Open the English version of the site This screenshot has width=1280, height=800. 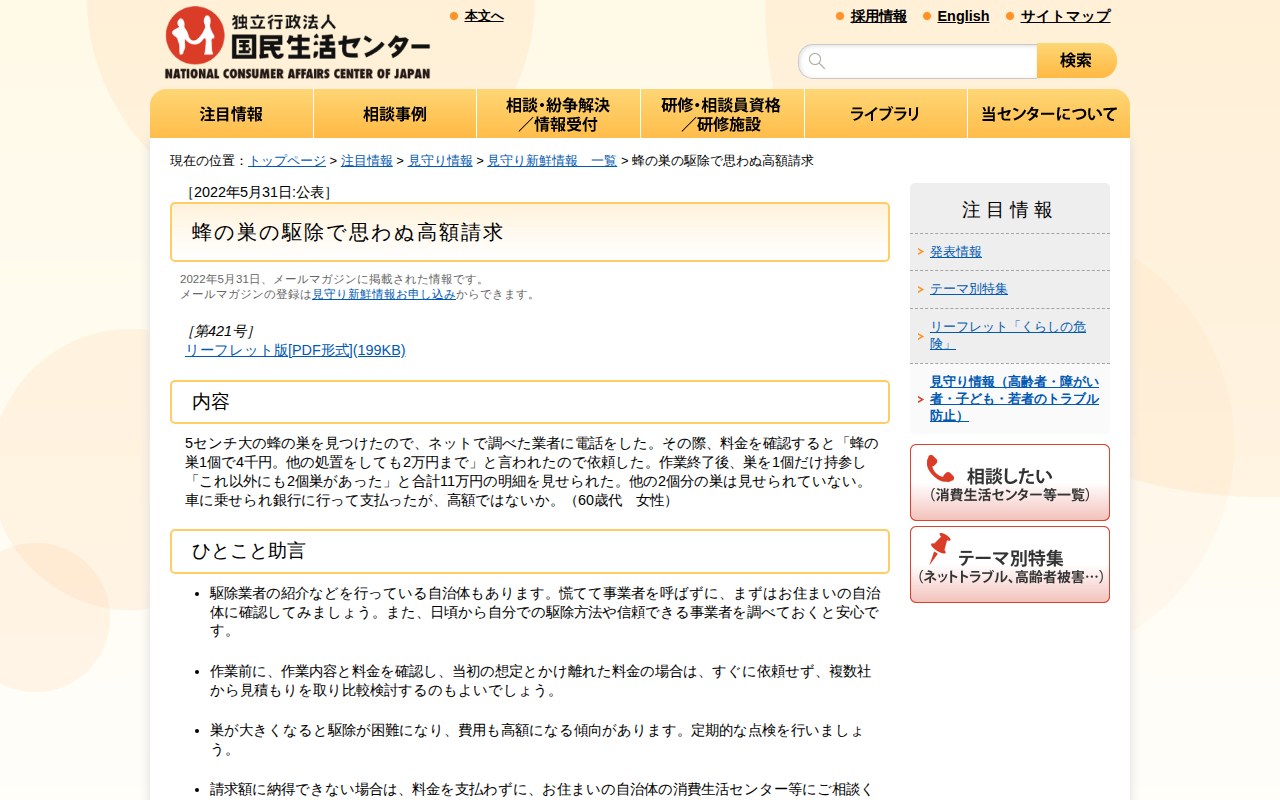[963, 16]
